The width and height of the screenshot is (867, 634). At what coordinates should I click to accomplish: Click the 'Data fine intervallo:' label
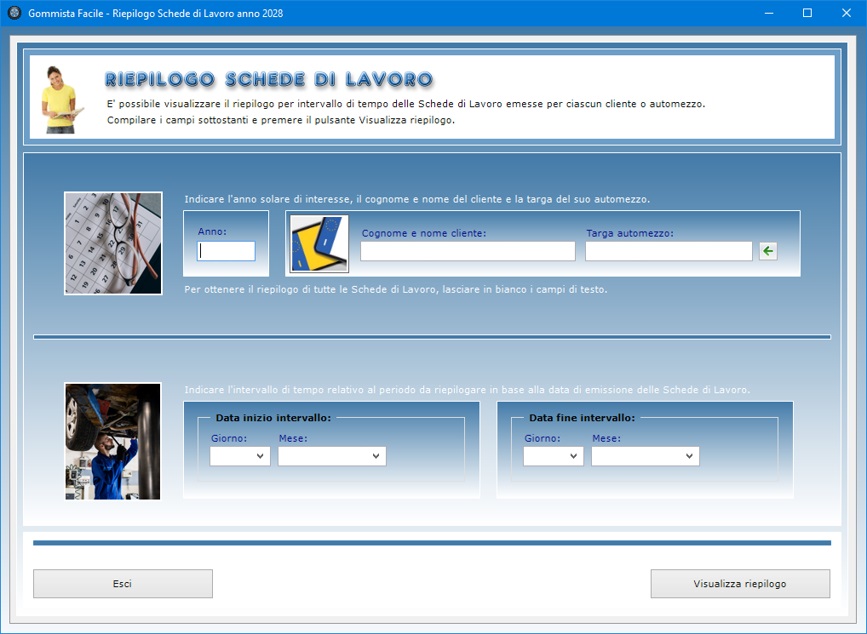pos(582,418)
